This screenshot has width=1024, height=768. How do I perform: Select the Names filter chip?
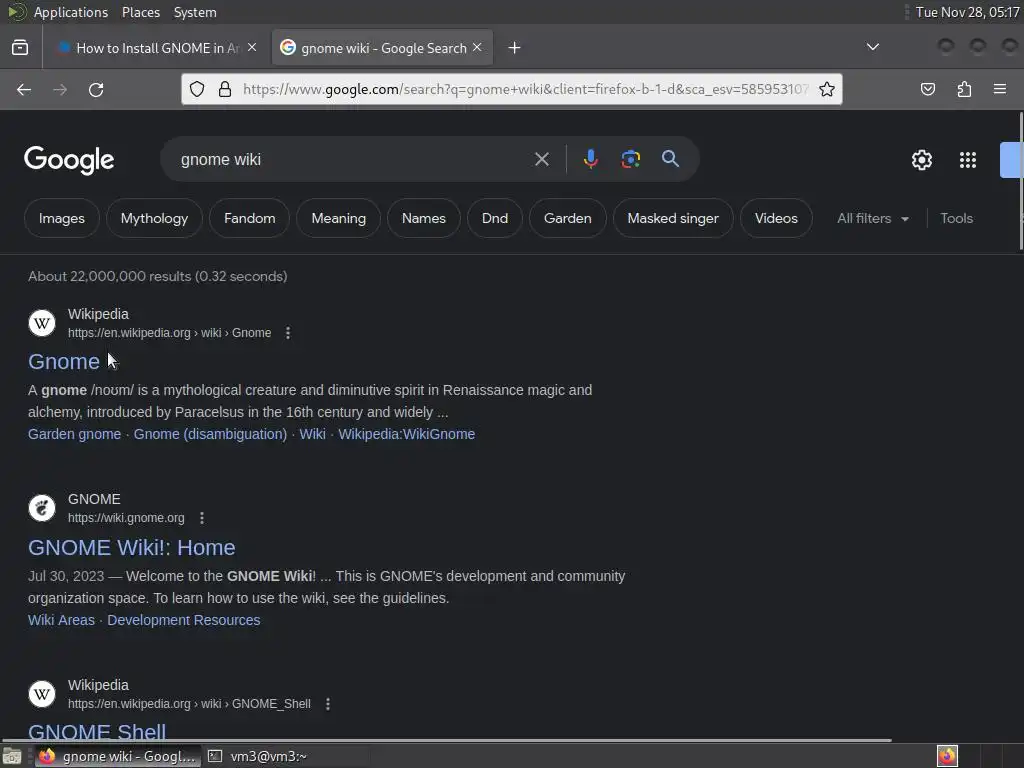click(424, 219)
